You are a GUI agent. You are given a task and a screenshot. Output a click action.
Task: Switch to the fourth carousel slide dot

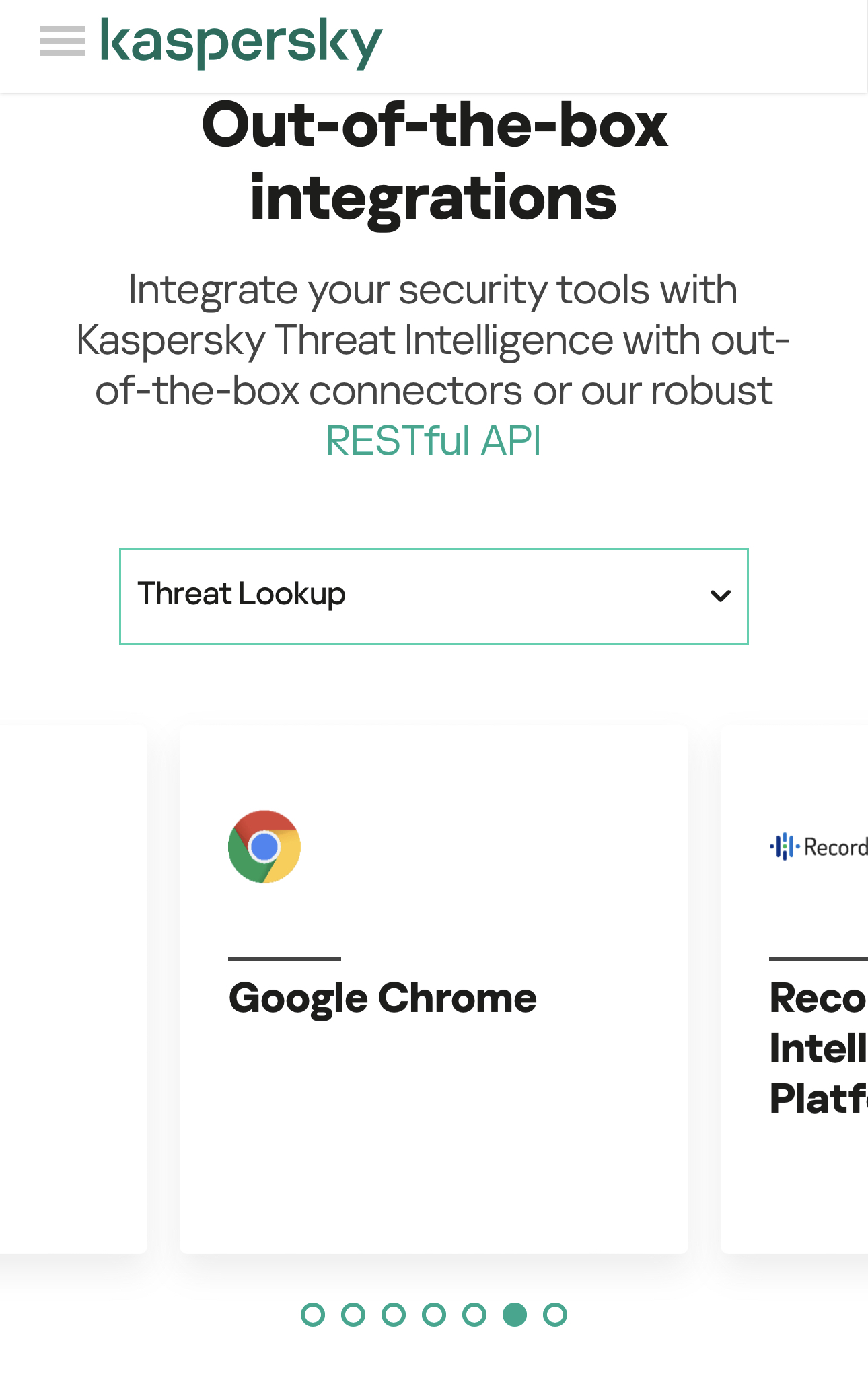[434, 1315]
